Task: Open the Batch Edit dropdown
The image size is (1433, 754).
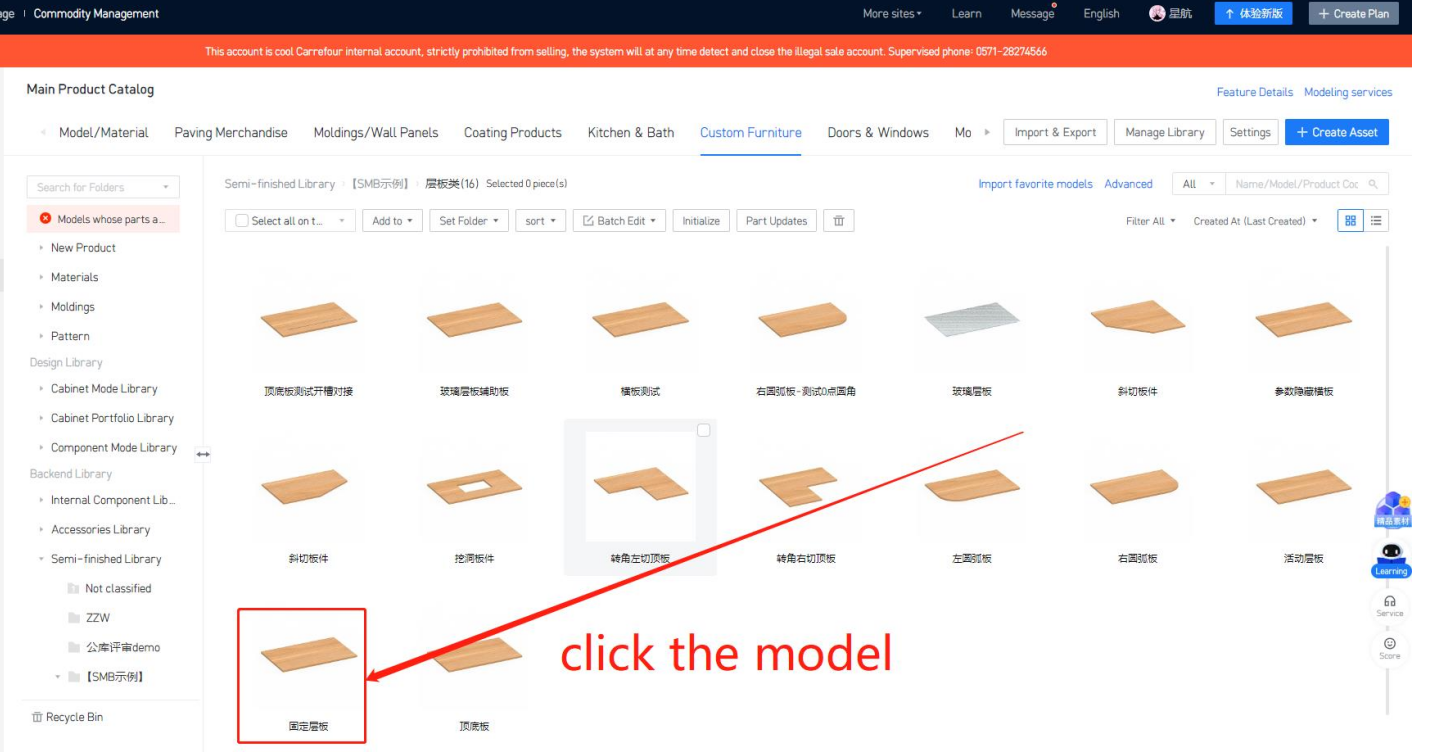Action: click(620, 221)
